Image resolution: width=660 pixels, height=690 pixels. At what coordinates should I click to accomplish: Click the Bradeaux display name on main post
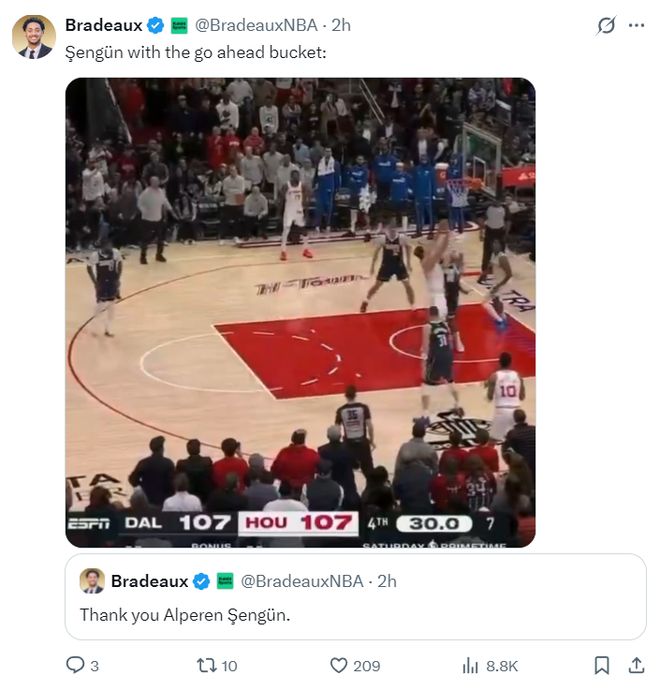(104, 25)
